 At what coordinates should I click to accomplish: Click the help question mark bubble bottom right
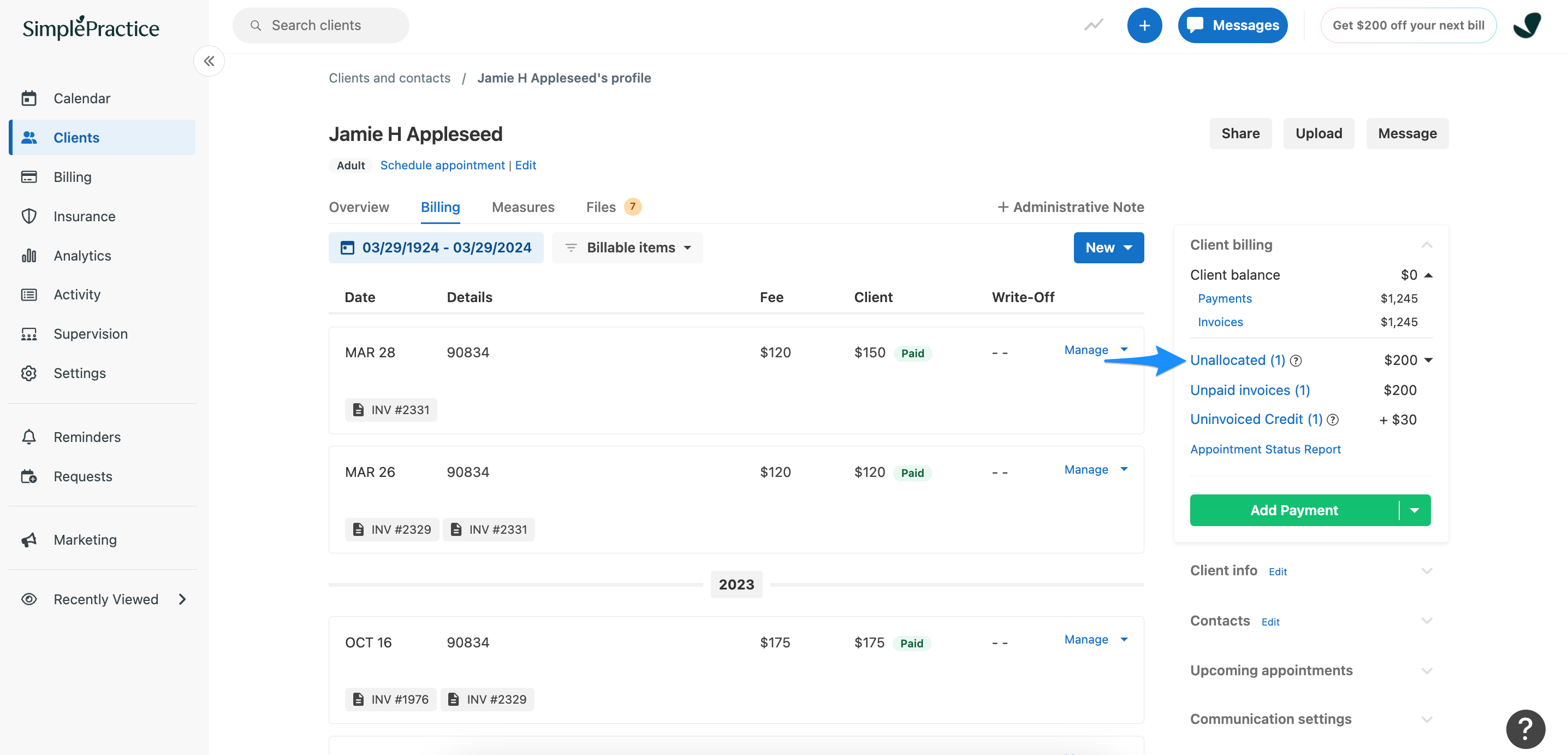click(1525, 729)
